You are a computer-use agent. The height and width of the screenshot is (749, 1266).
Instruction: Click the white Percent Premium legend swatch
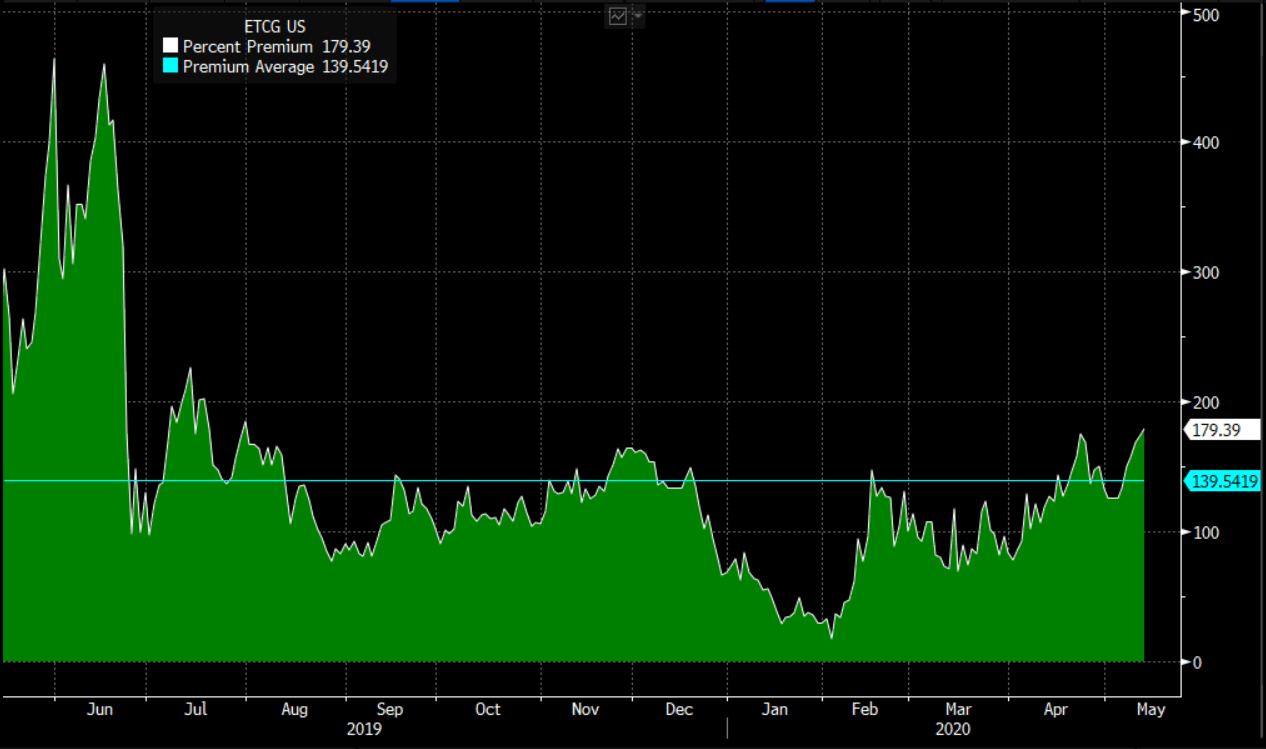(x=170, y=47)
